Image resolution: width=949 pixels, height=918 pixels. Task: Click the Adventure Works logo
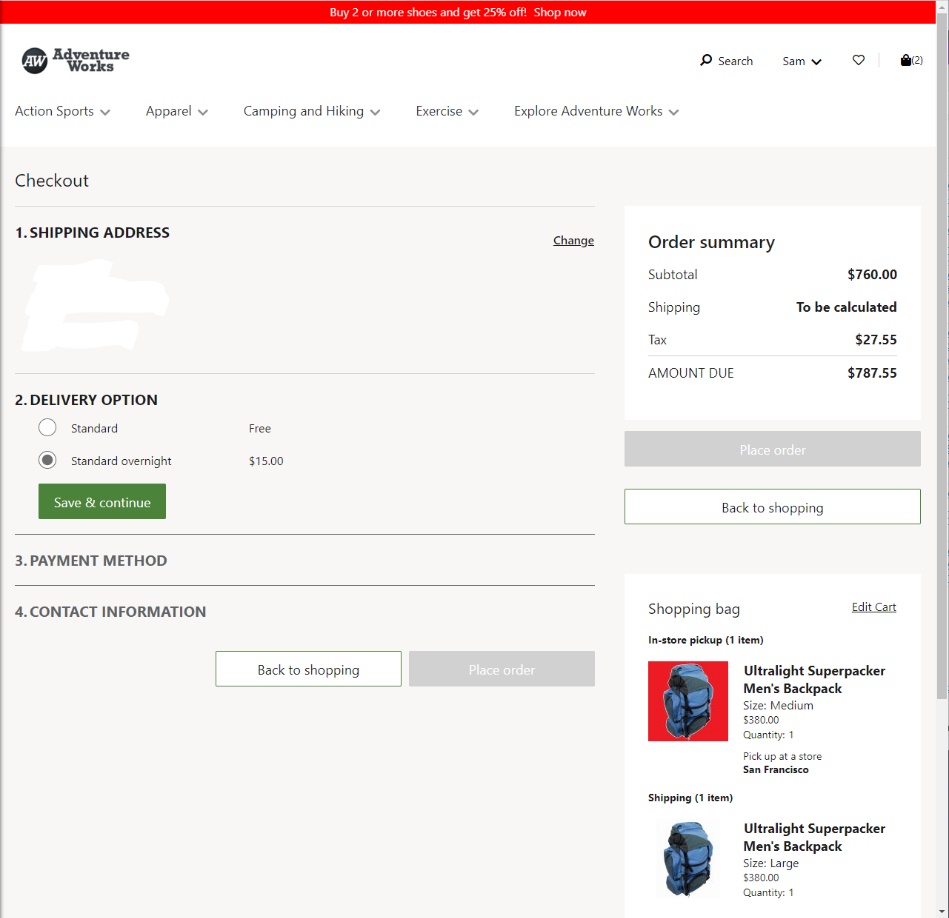pos(75,61)
